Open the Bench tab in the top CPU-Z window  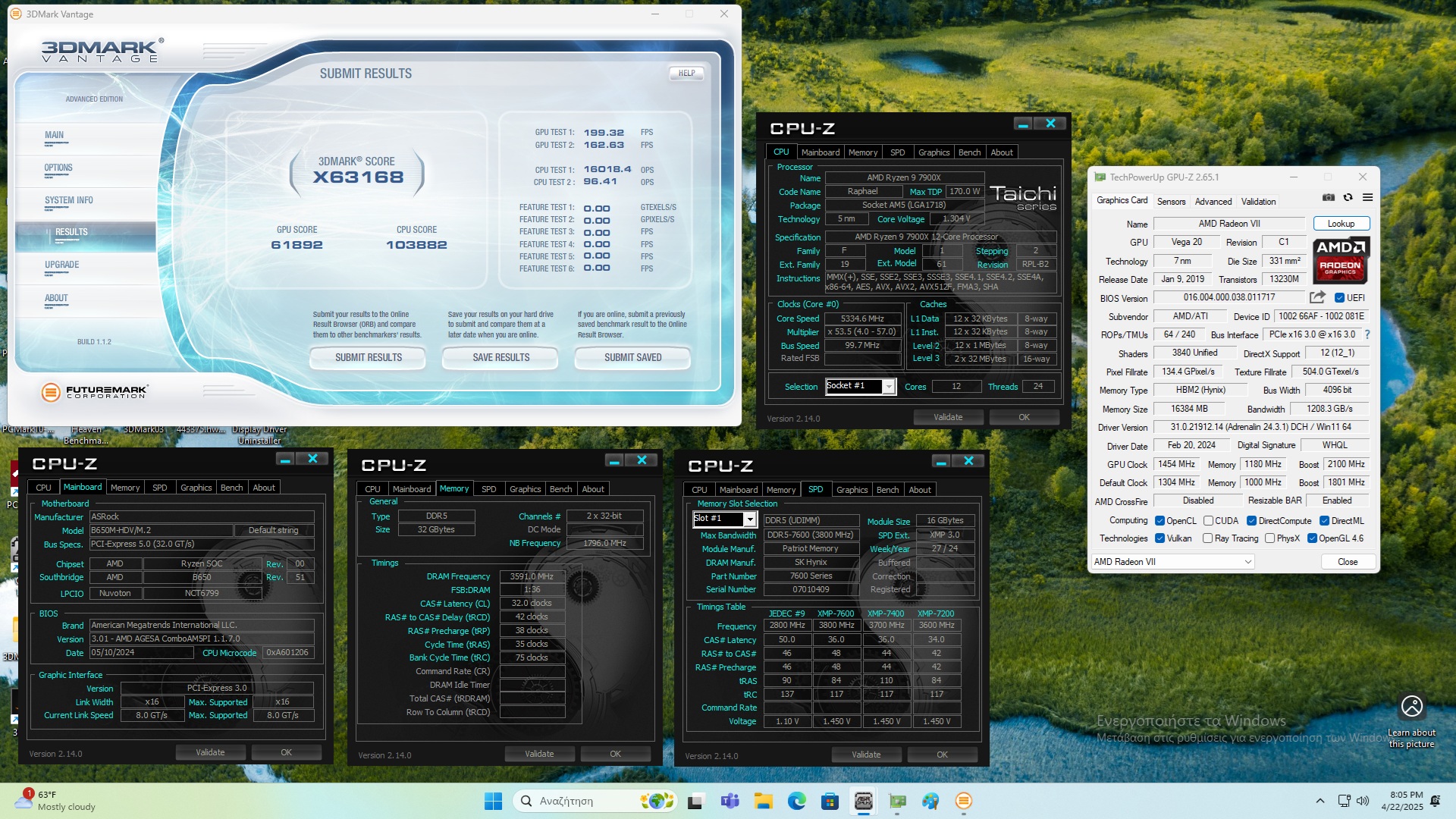[969, 152]
